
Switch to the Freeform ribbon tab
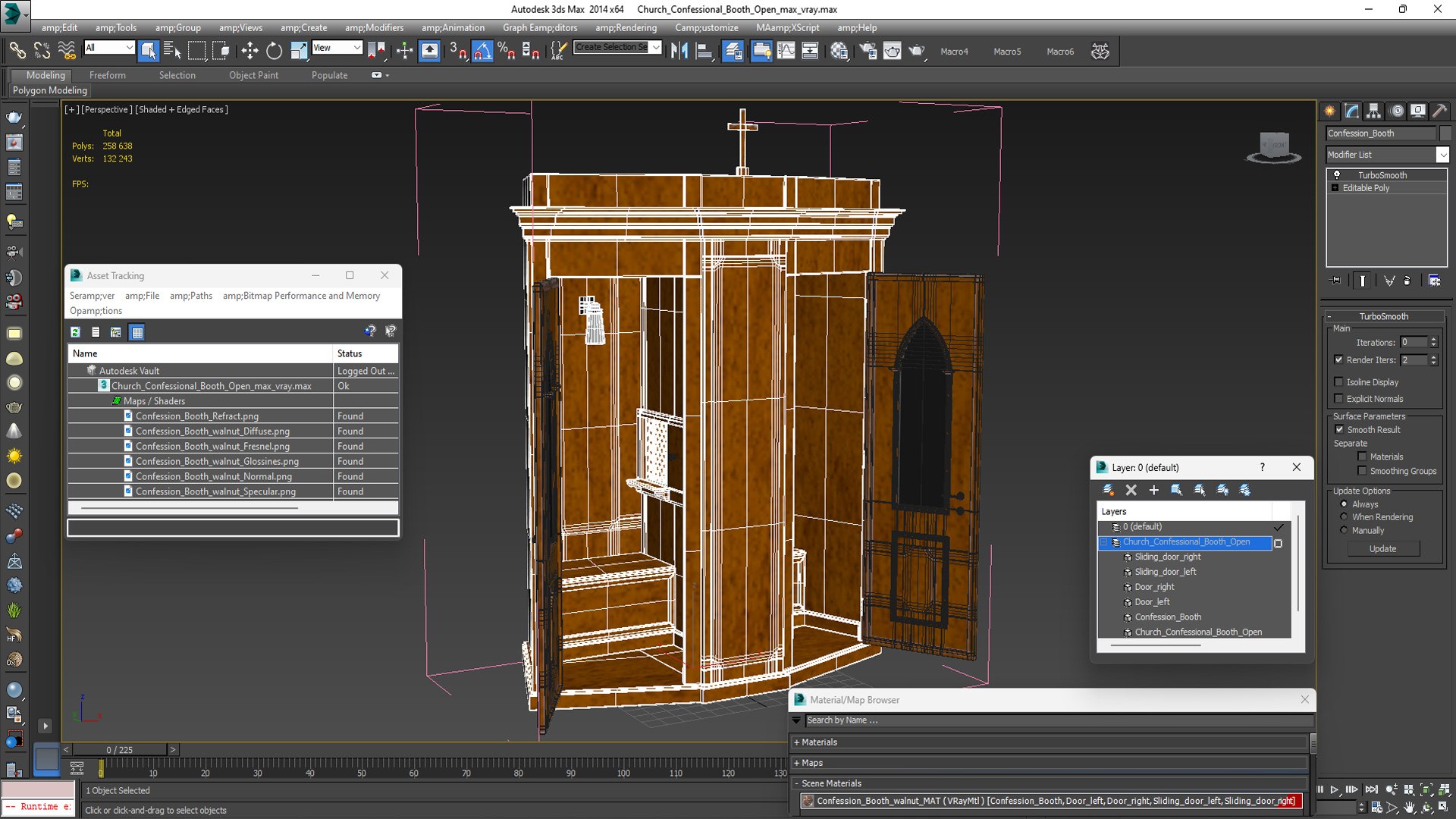tap(108, 75)
